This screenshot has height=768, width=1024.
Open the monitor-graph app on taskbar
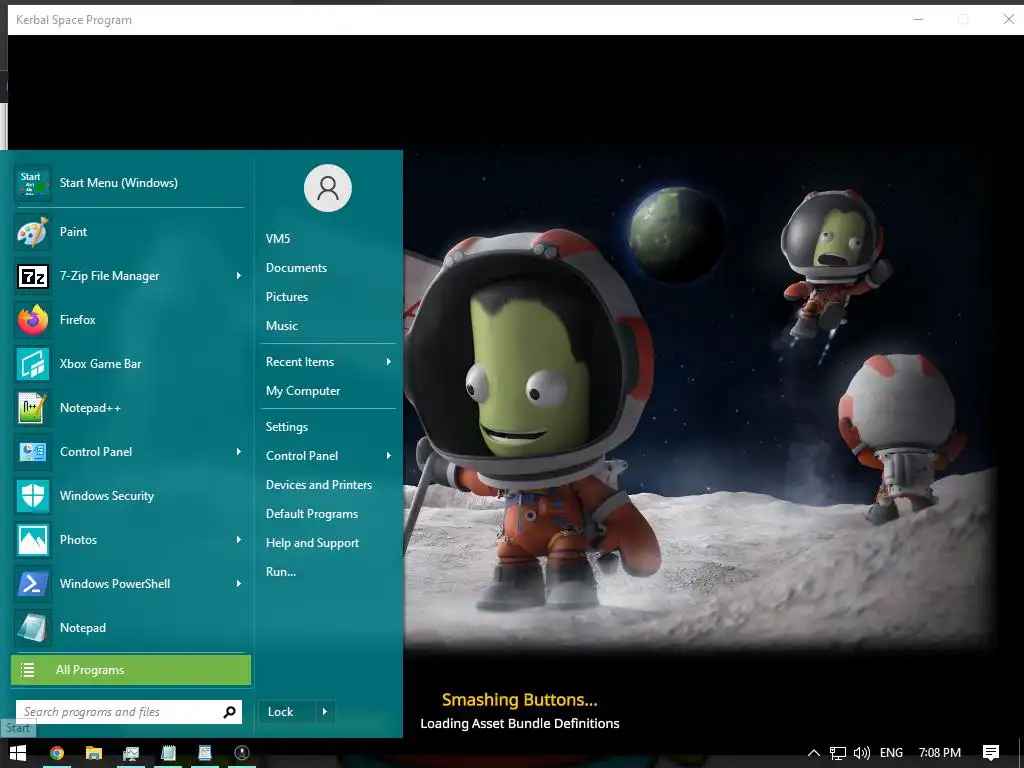coord(131,753)
